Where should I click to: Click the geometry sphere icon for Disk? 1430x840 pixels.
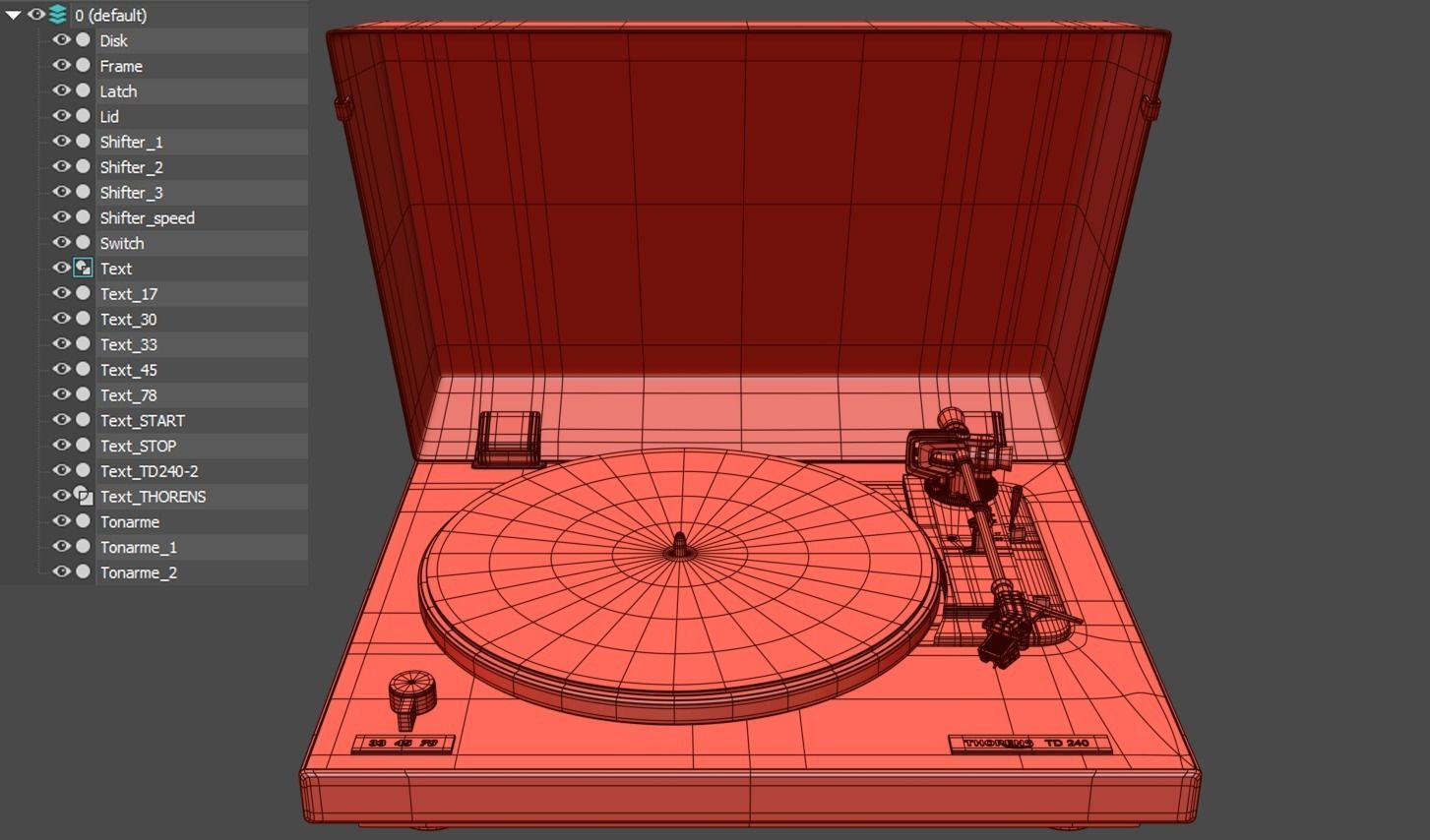click(83, 39)
